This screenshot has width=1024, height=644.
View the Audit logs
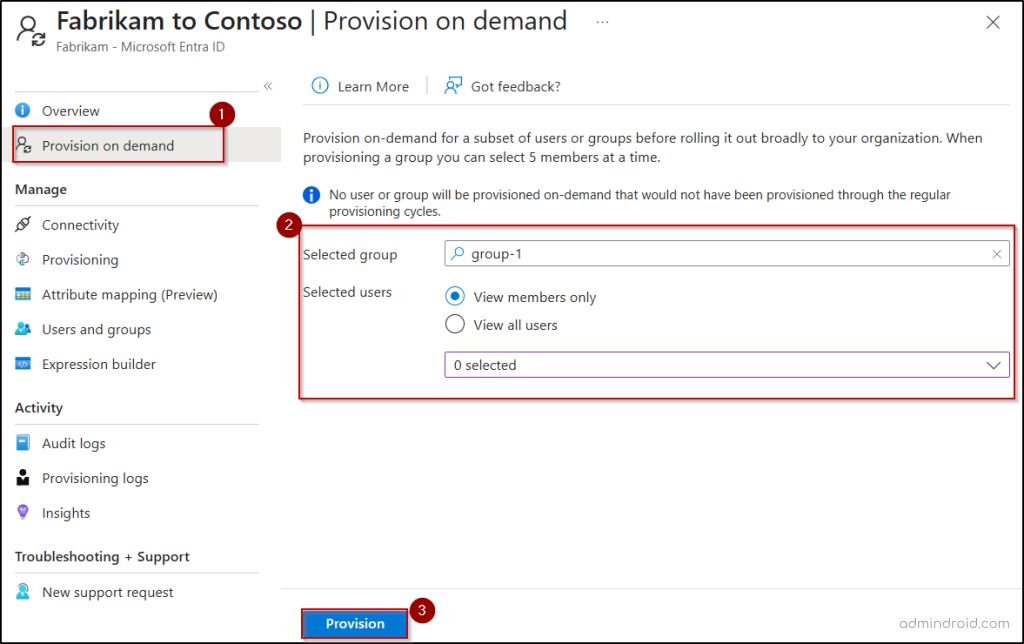coord(72,442)
